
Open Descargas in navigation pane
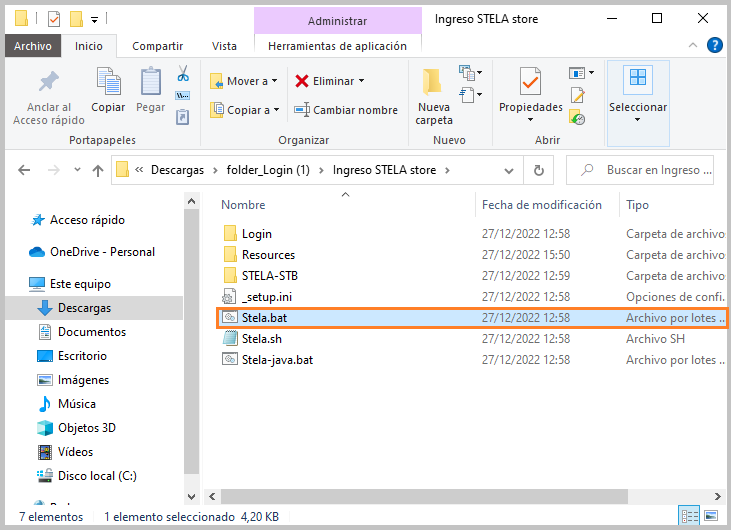[94, 308]
